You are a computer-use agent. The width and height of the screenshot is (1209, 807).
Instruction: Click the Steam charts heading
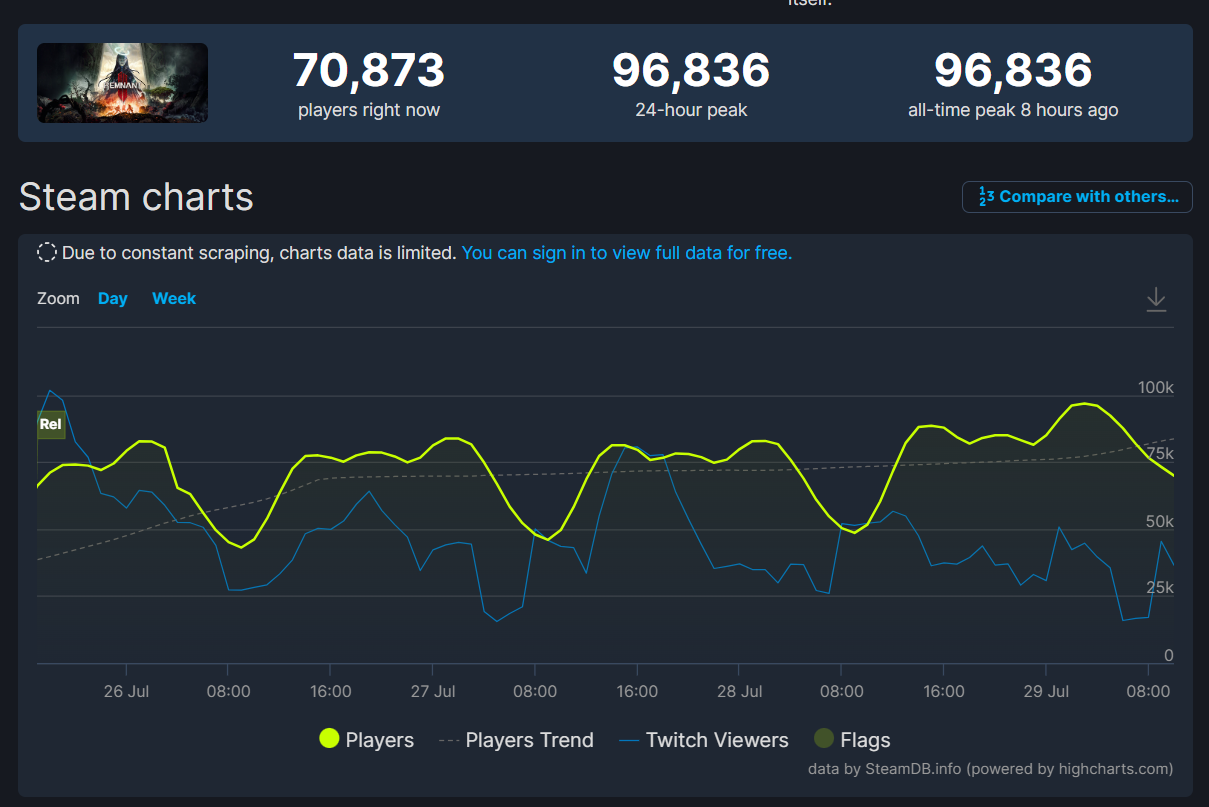(136, 197)
